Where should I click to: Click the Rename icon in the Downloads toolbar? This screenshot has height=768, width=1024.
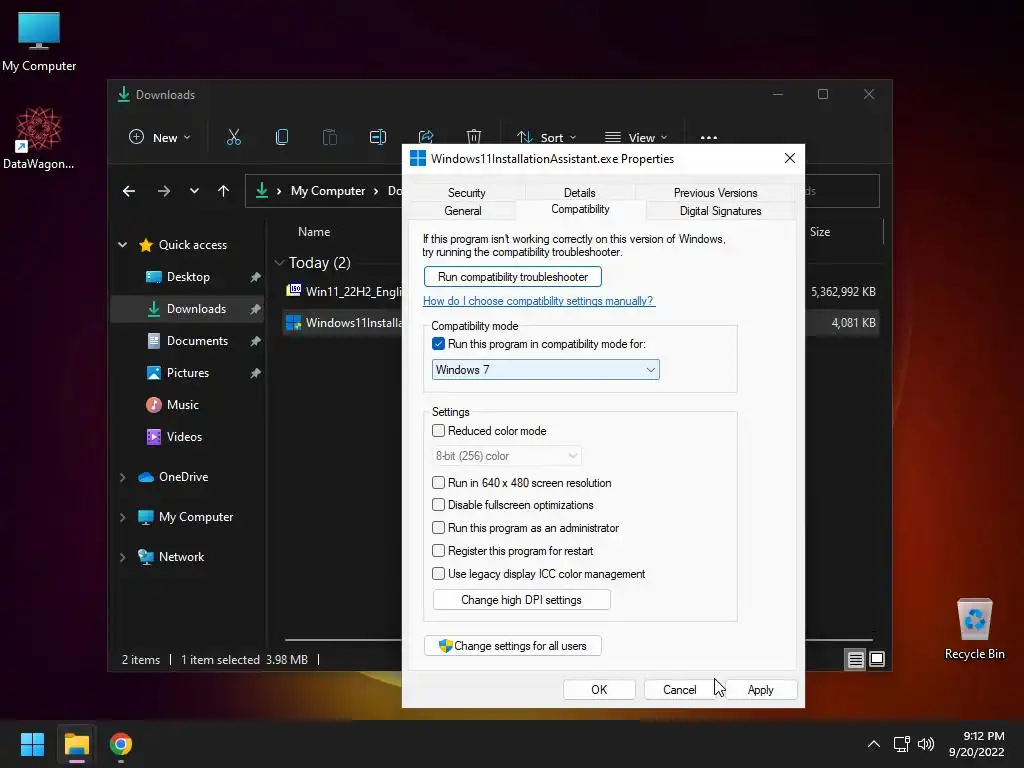click(x=377, y=137)
